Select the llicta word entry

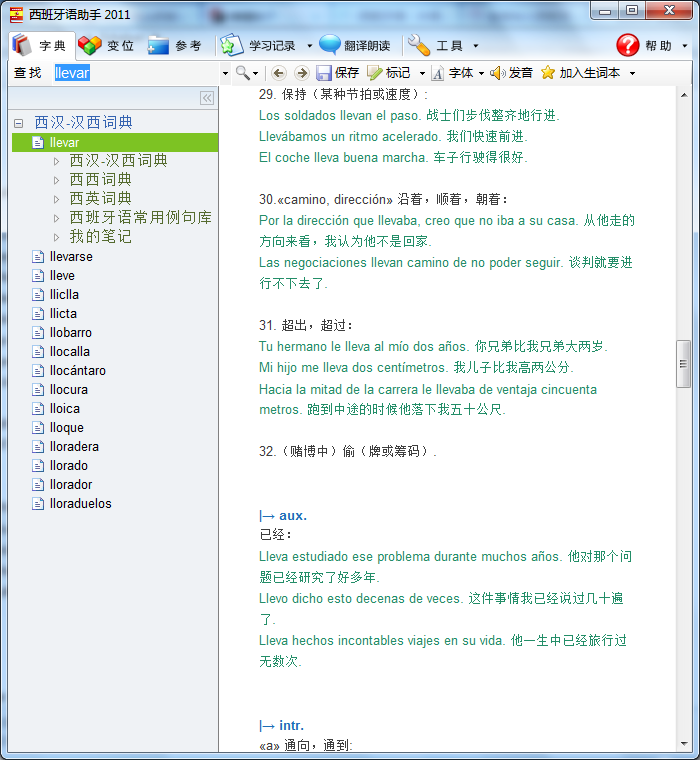click(x=63, y=313)
